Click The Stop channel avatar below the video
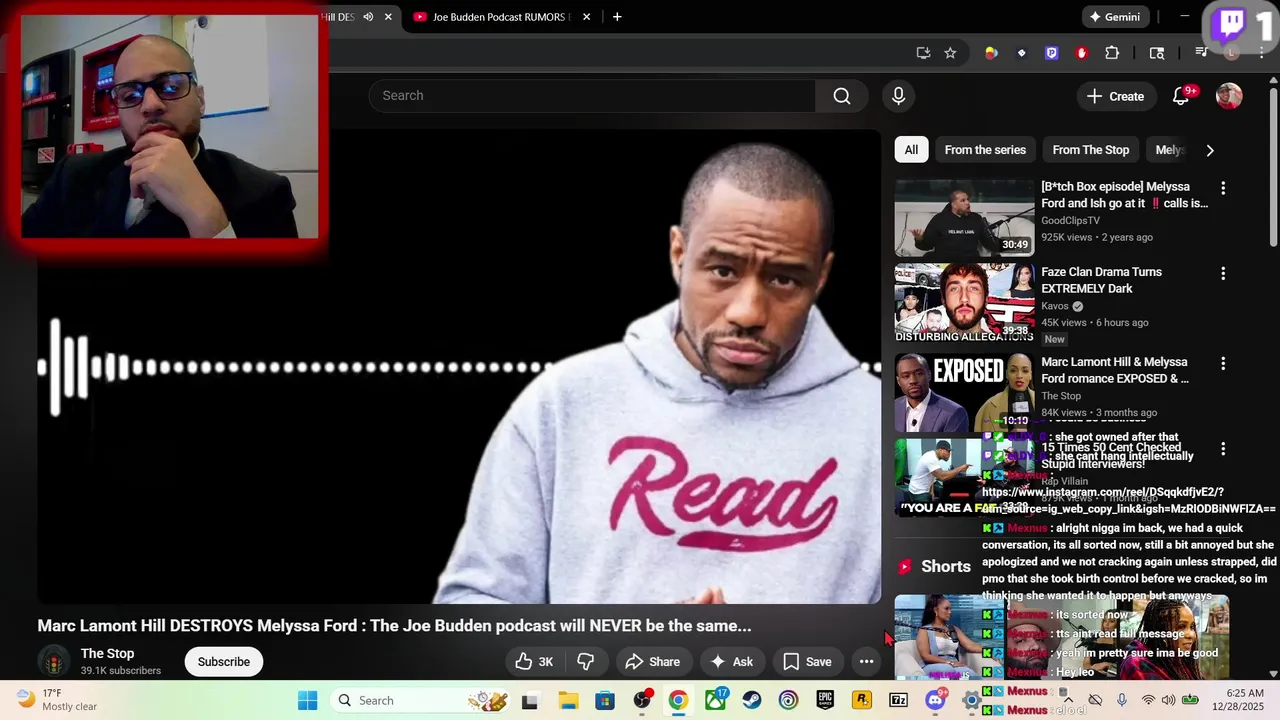Viewport: 1280px width, 720px height. [x=53, y=661]
